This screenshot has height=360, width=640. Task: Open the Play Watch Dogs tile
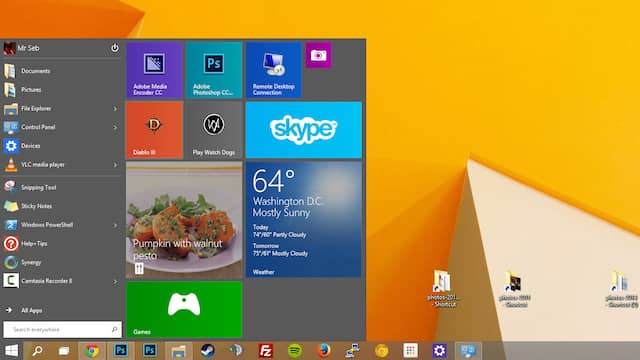[214, 130]
